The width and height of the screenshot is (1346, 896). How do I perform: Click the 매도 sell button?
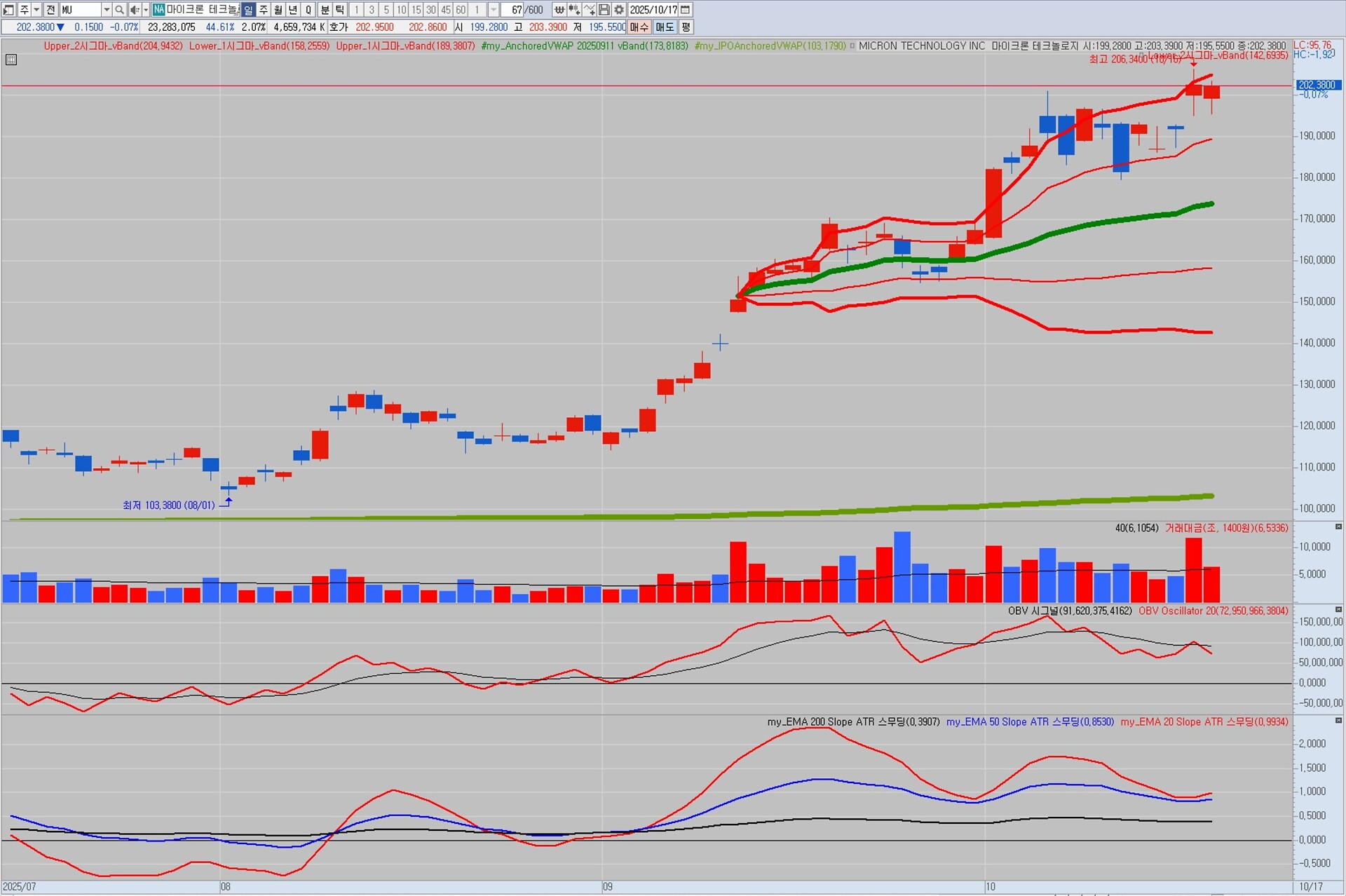click(664, 27)
